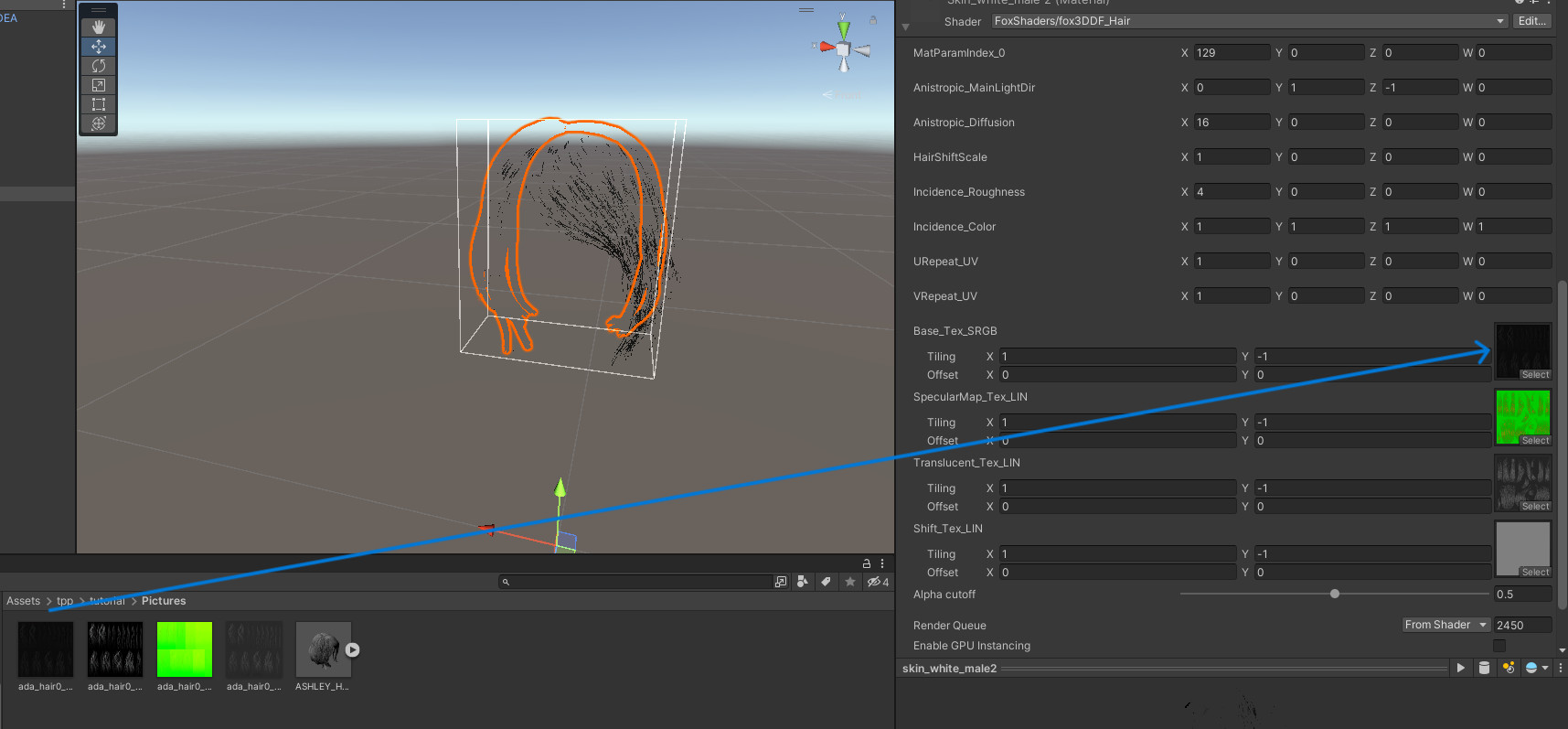Click Render Queue value 2450 field

(x=1523, y=626)
